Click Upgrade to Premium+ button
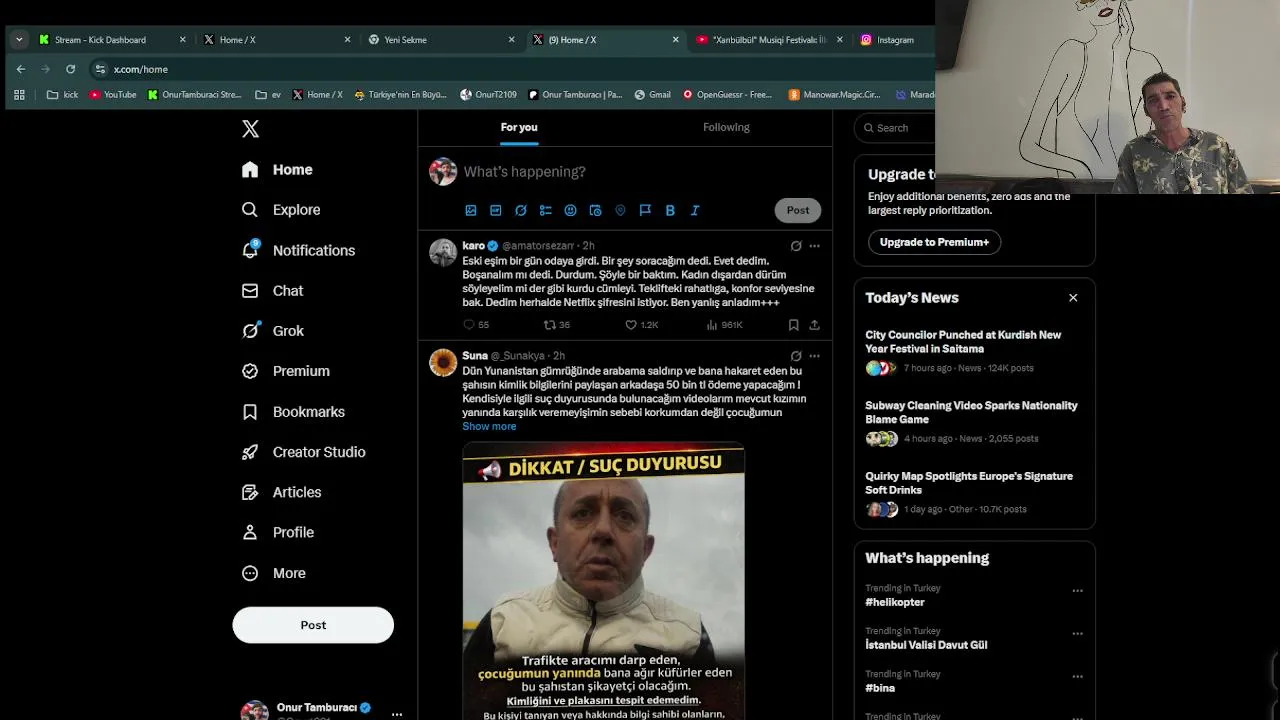1280x720 pixels. (934, 242)
